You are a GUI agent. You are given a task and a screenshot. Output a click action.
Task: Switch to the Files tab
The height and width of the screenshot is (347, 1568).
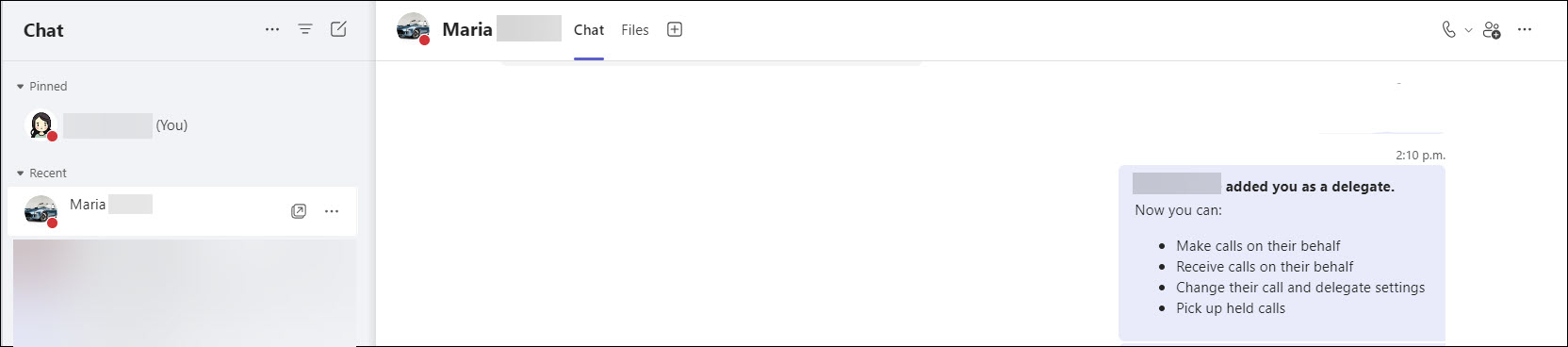[x=635, y=30]
